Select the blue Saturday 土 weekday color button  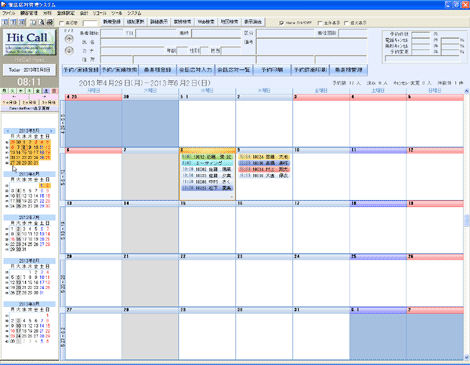coord(47,91)
